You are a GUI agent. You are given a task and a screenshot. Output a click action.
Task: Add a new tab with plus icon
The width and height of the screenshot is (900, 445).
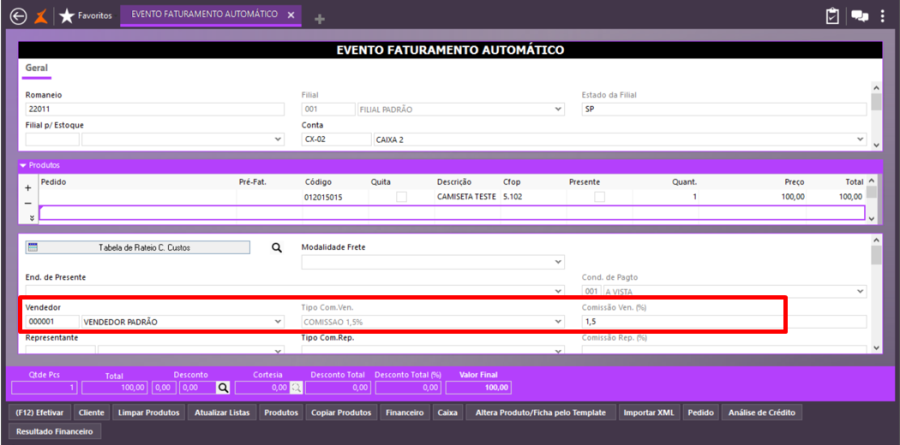[320, 19]
